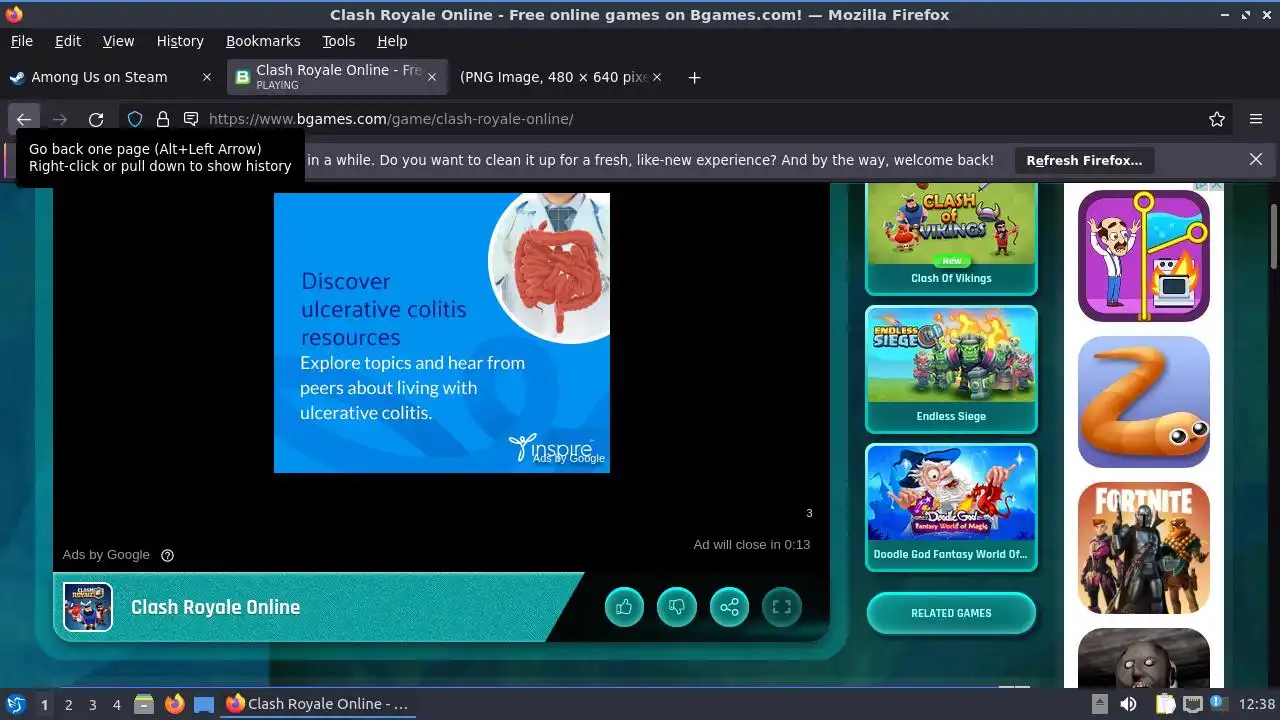Enter fullscreen mode for the game

coord(782,607)
